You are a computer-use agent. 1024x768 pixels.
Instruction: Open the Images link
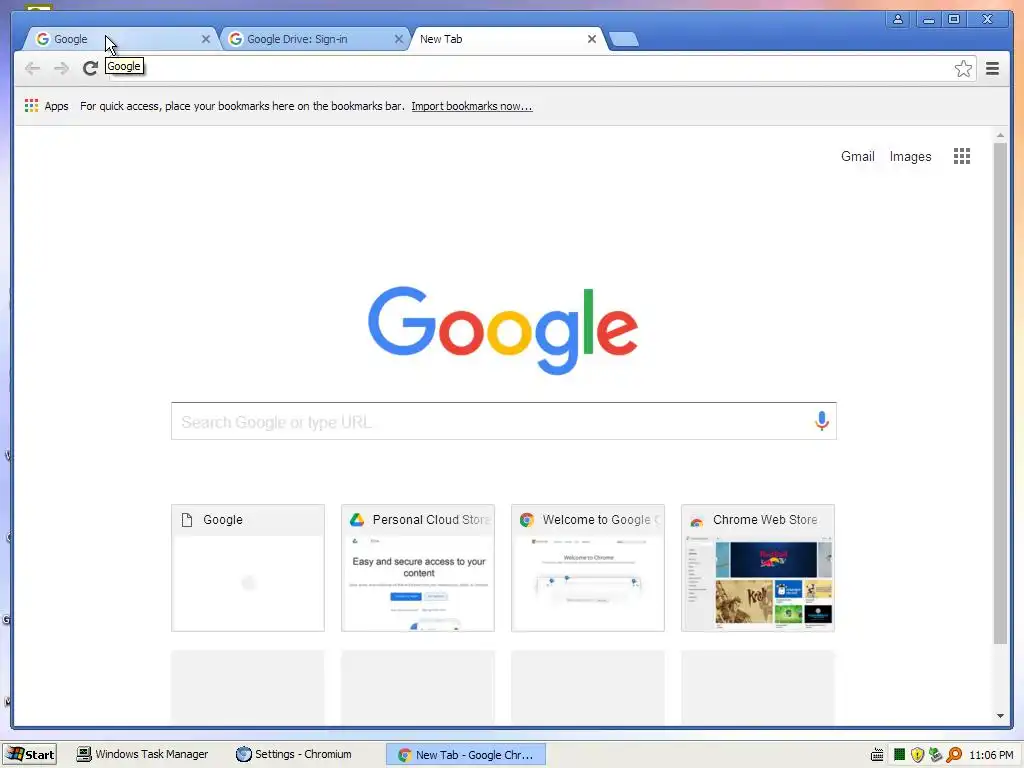click(x=910, y=157)
